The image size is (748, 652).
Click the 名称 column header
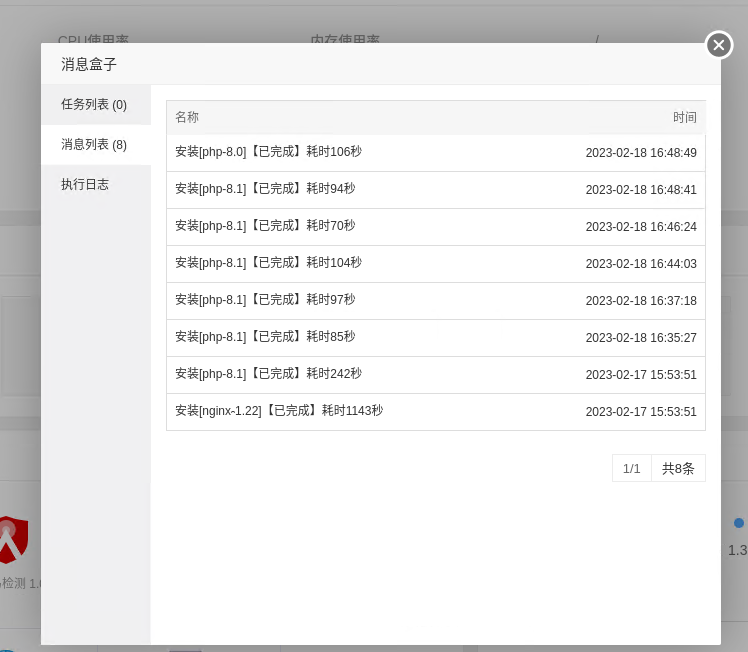pos(187,117)
